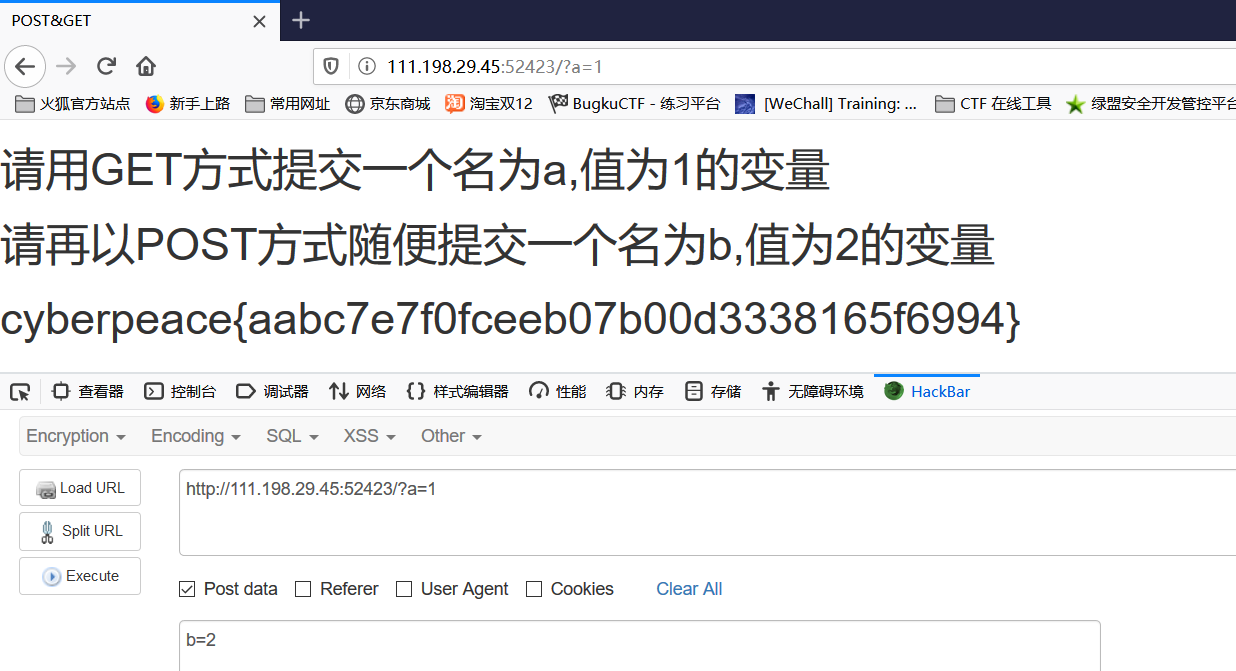This screenshot has width=1236, height=671.
Task: Expand the Encryption dropdown menu
Action: 76,436
